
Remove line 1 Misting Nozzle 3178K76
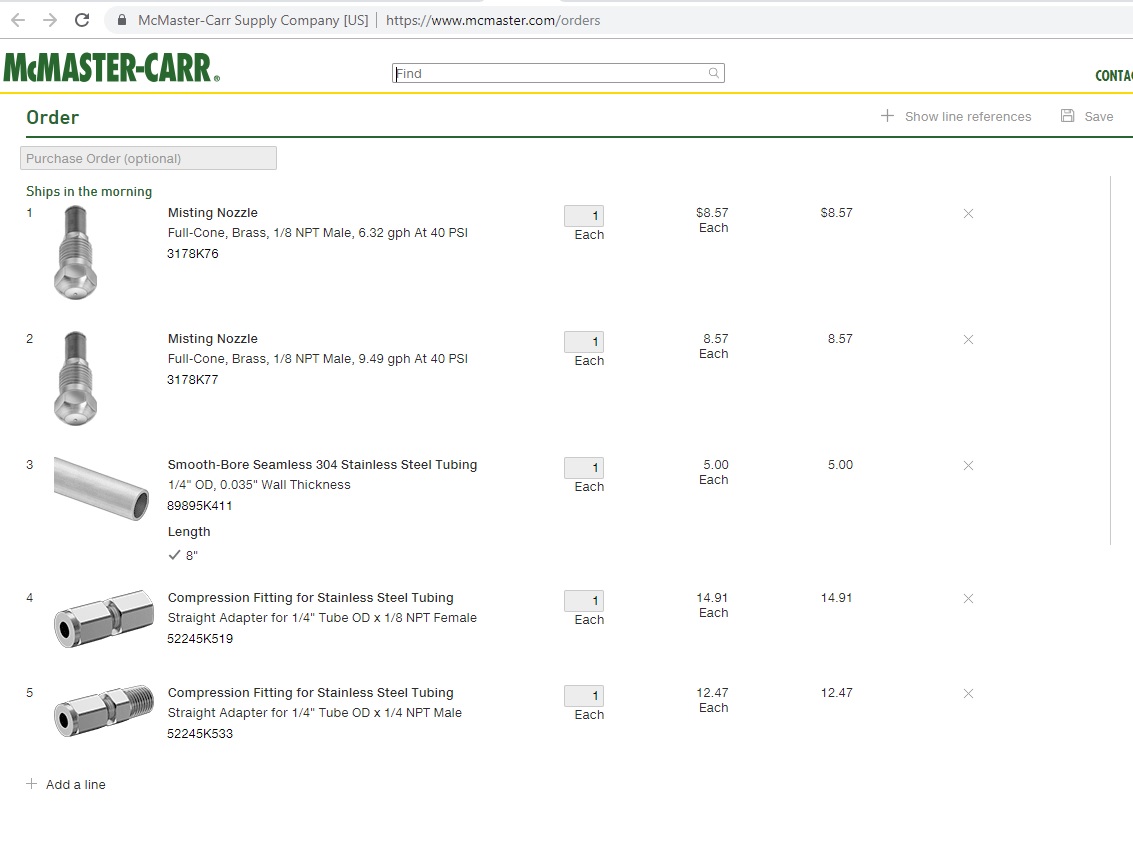(x=968, y=213)
